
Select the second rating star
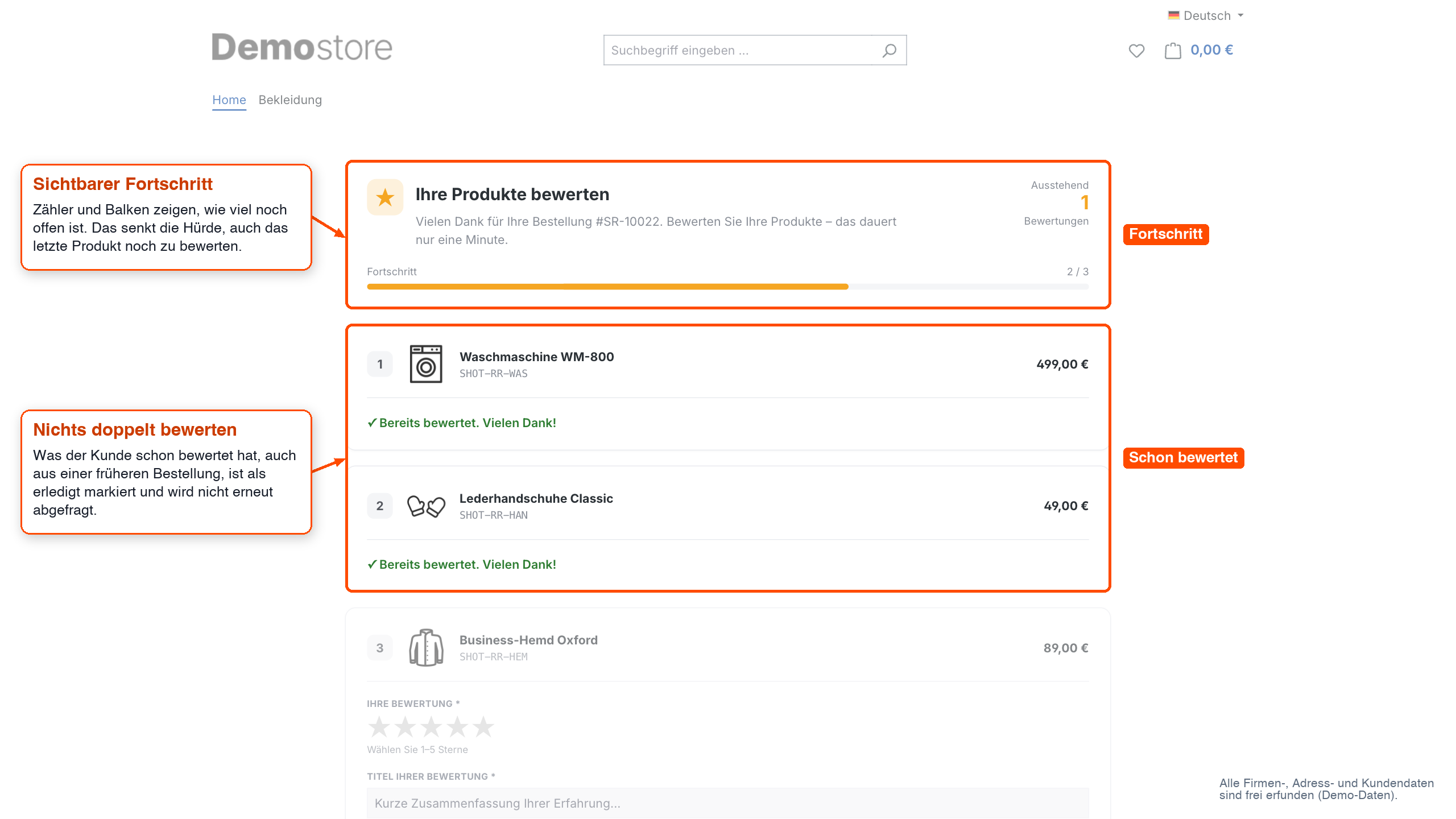click(406, 726)
